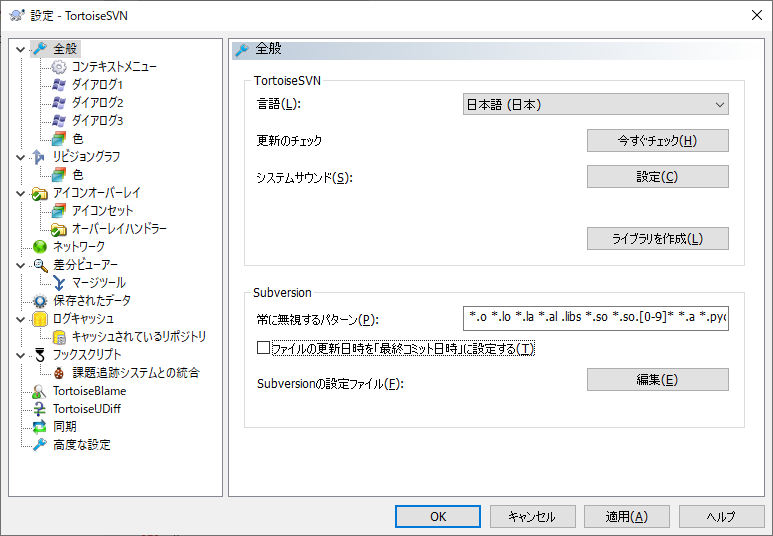
Task: Click the システムサウンド 設定(C) button
Action: pyautogui.click(x=658, y=177)
